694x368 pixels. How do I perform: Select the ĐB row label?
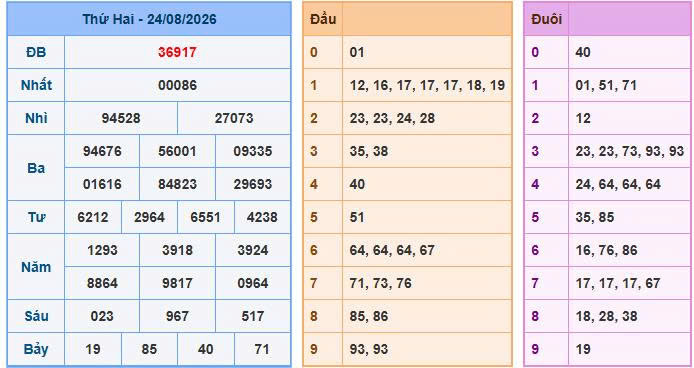tap(36, 52)
